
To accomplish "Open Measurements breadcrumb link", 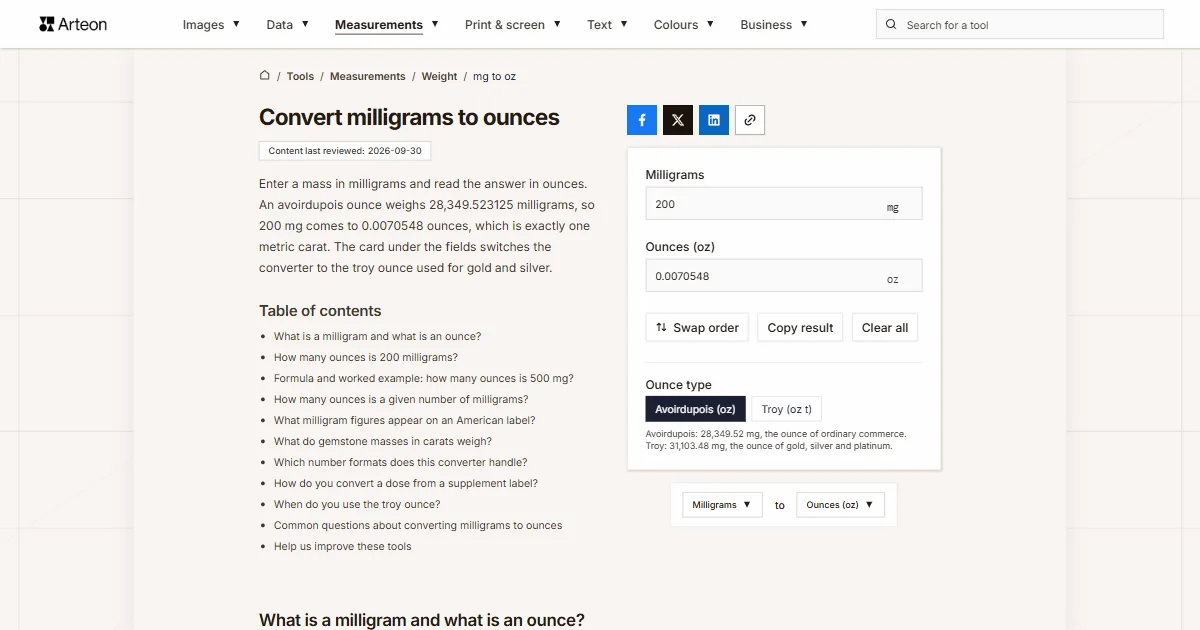I will pos(368,76).
